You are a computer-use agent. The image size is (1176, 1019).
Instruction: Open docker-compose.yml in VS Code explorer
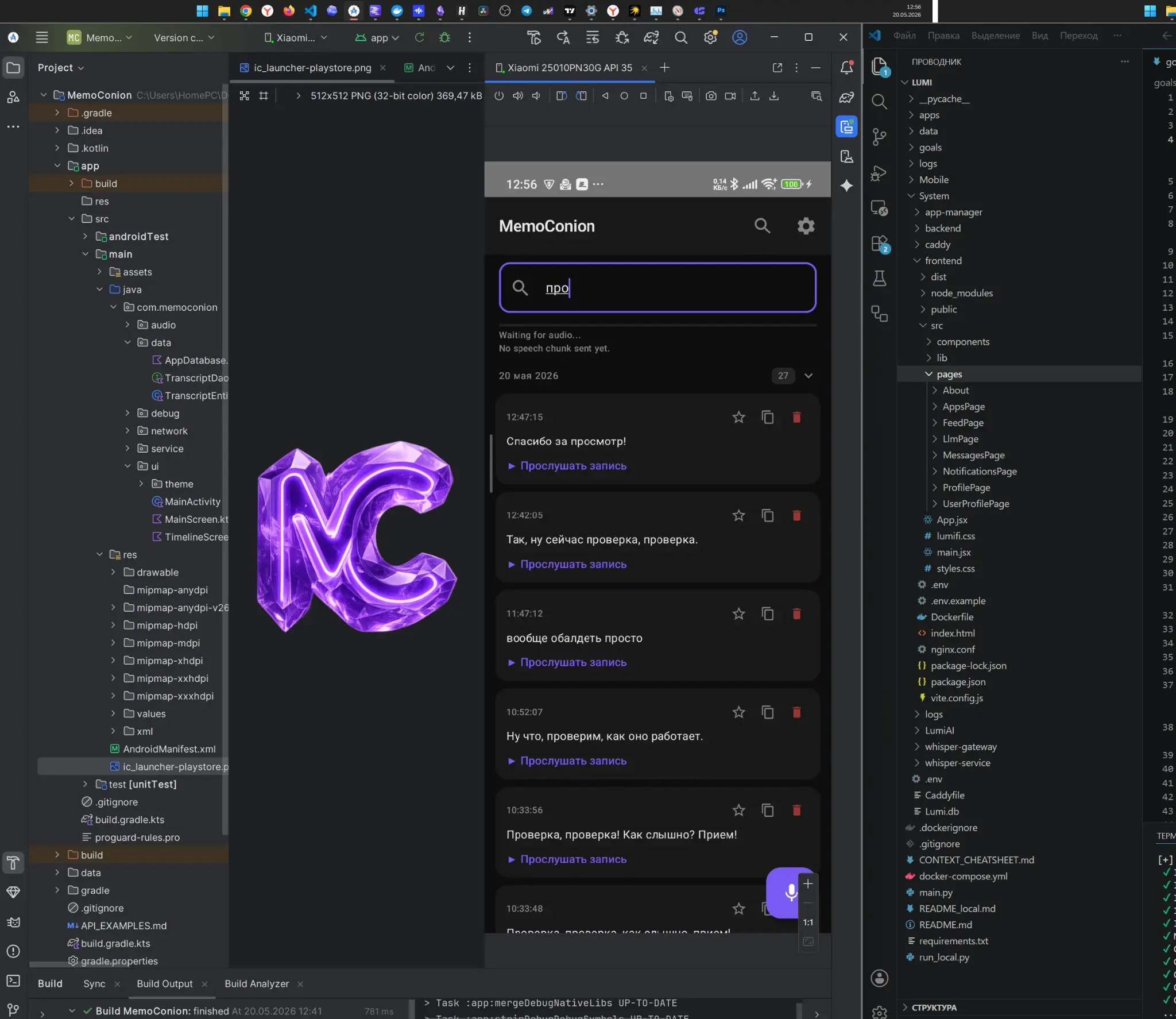[x=963, y=876]
